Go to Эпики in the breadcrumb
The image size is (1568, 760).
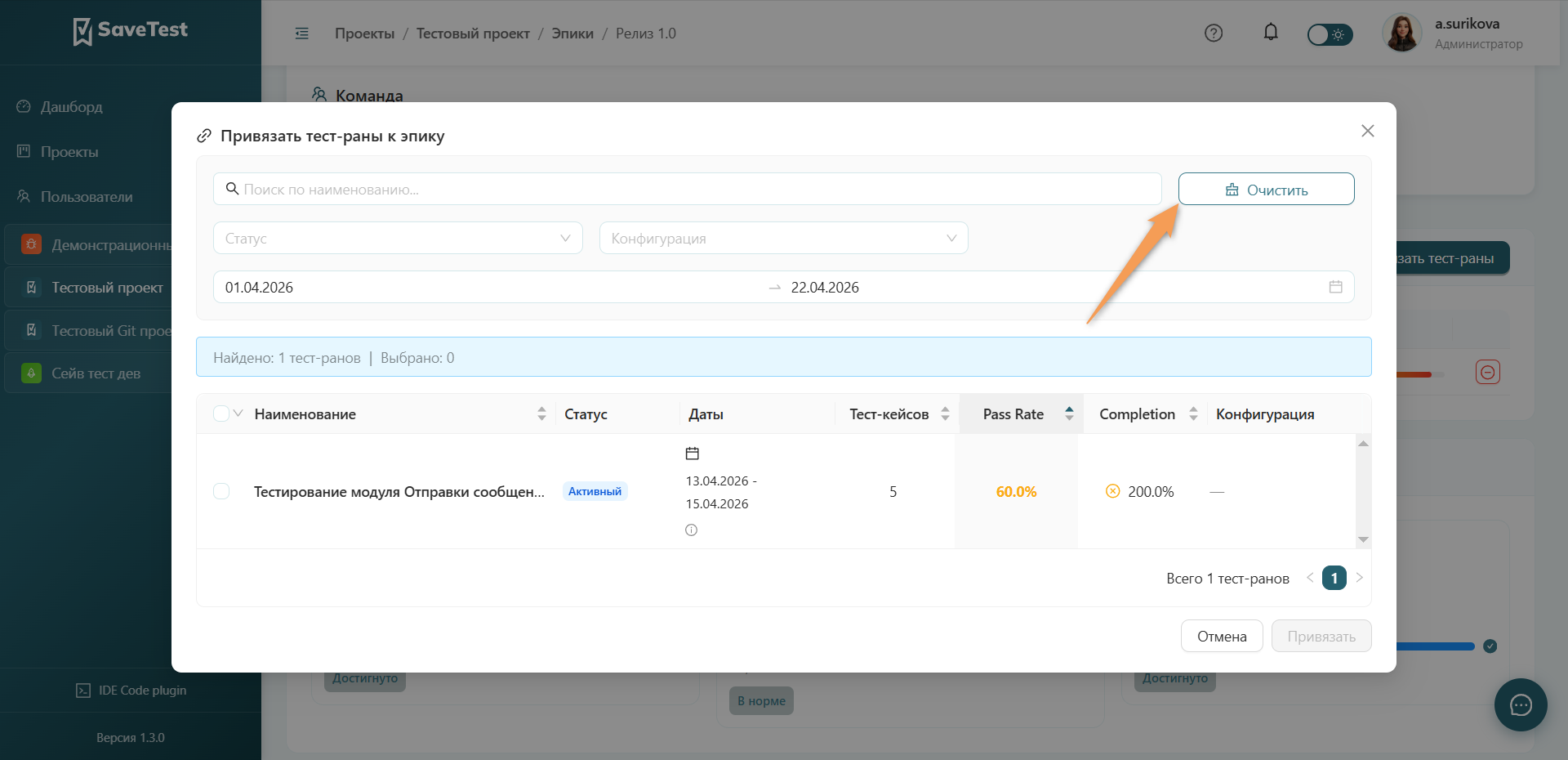[x=572, y=34]
